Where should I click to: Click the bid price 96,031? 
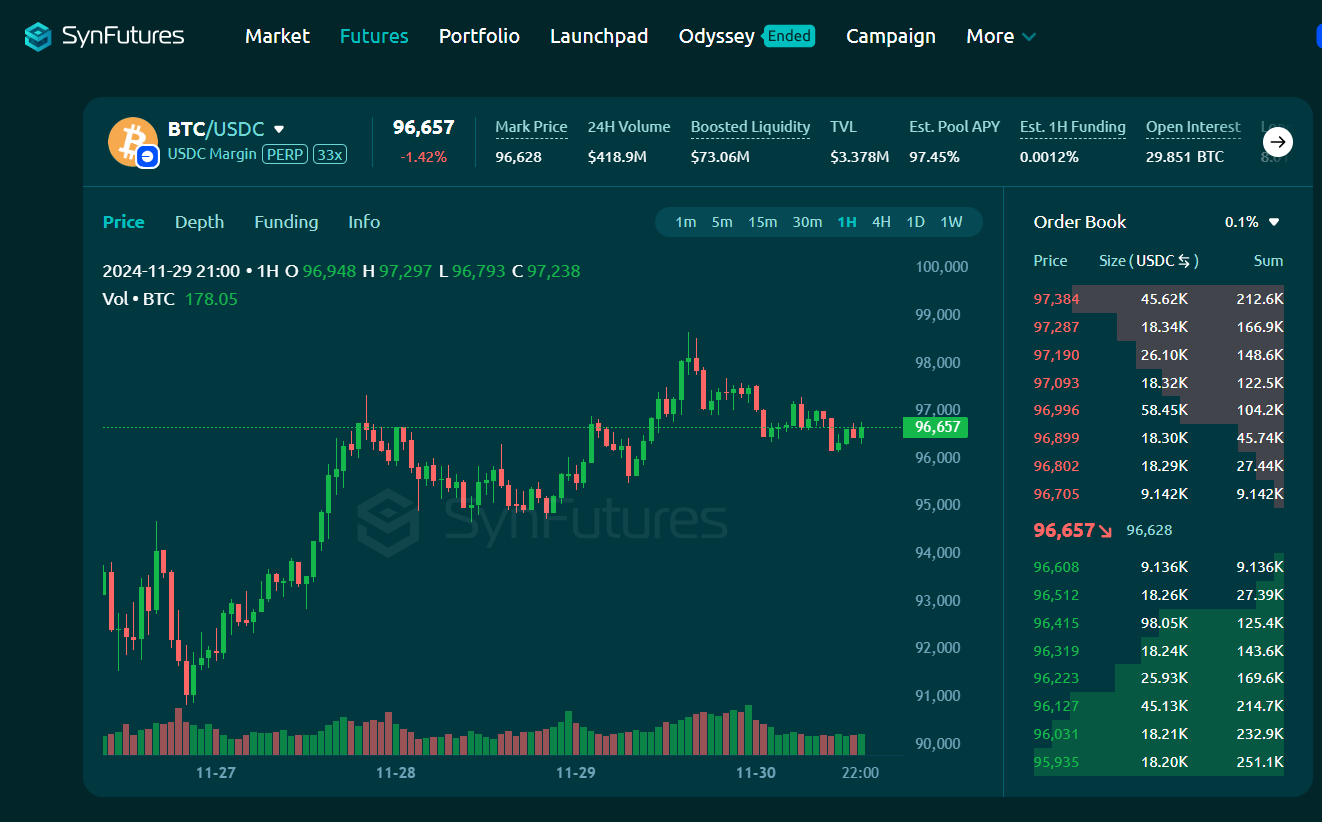1056,734
